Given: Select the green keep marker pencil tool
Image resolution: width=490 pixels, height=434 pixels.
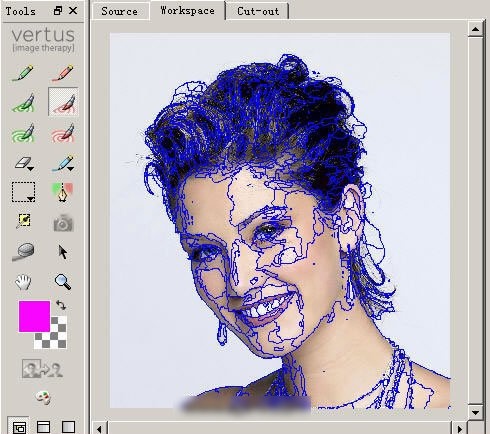Looking at the screenshot, I should click(23, 73).
